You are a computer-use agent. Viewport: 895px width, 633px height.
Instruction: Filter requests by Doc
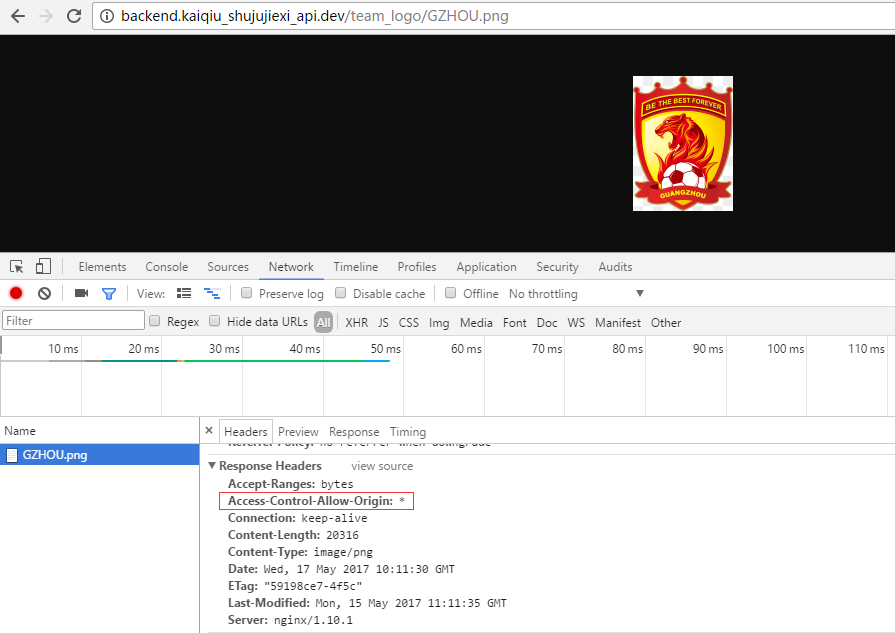pyautogui.click(x=547, y=322)
